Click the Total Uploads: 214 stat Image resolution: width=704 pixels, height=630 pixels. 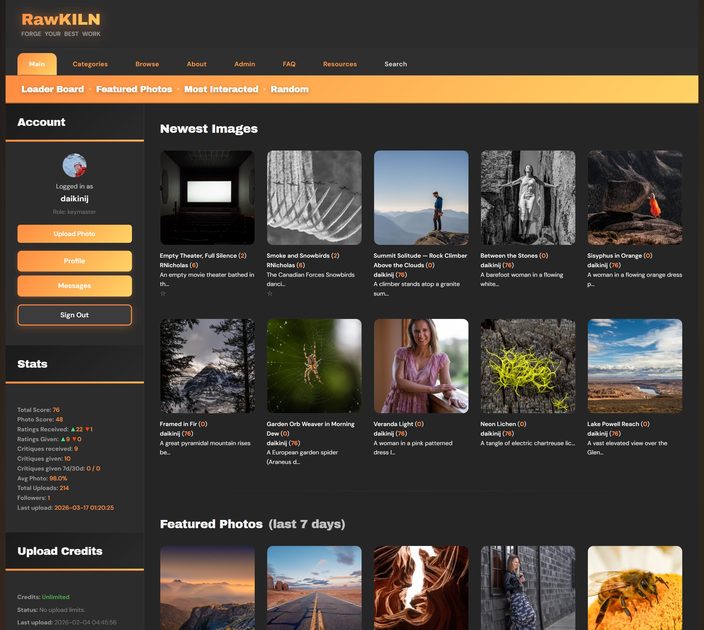coord(43,488)
